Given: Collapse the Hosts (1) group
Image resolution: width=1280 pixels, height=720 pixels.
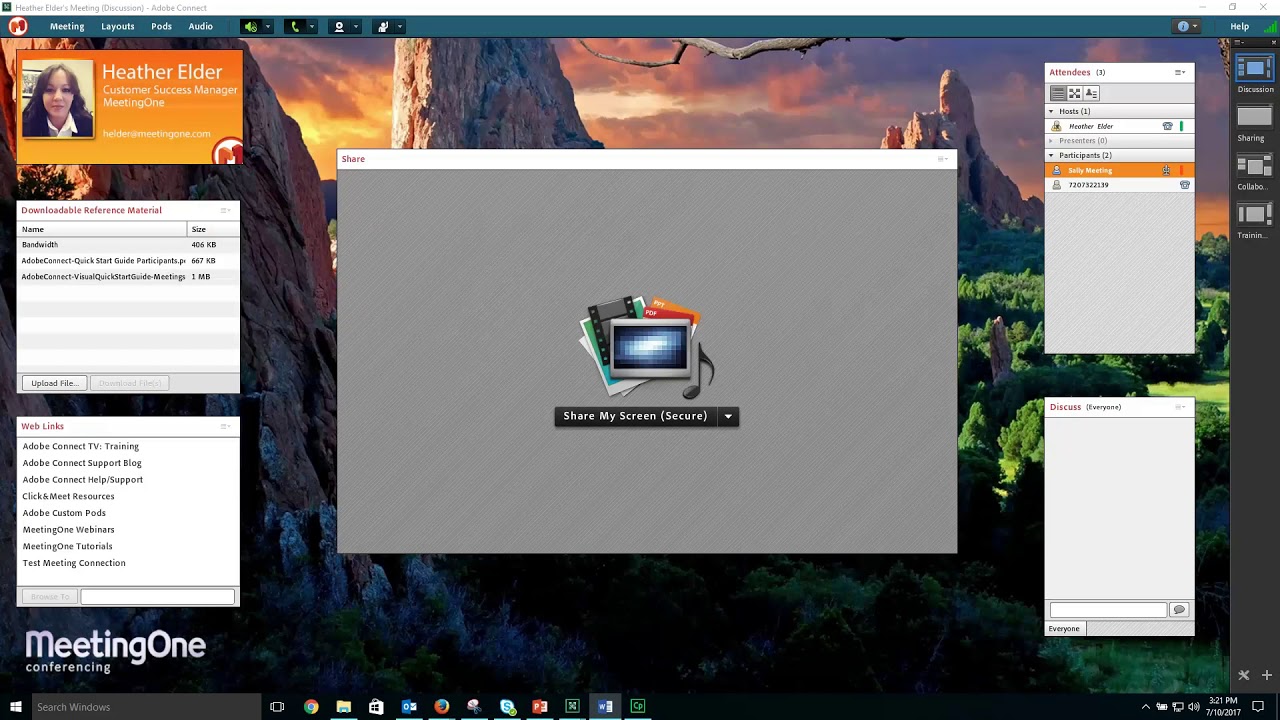Looking at the screenshot, I should [1051, 111].
